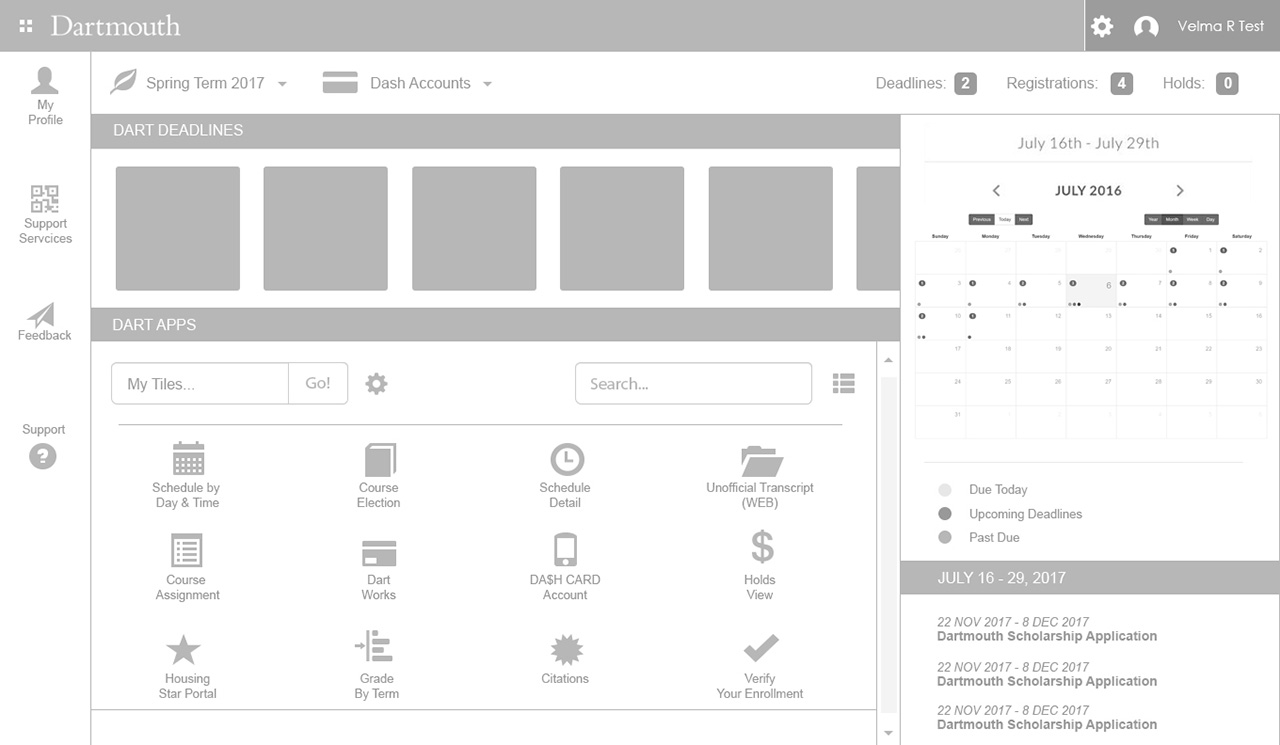Expand the Dash Accounts dropdown
The width and height of the screenshot is (1280, 745).
(x=487, y=84)
